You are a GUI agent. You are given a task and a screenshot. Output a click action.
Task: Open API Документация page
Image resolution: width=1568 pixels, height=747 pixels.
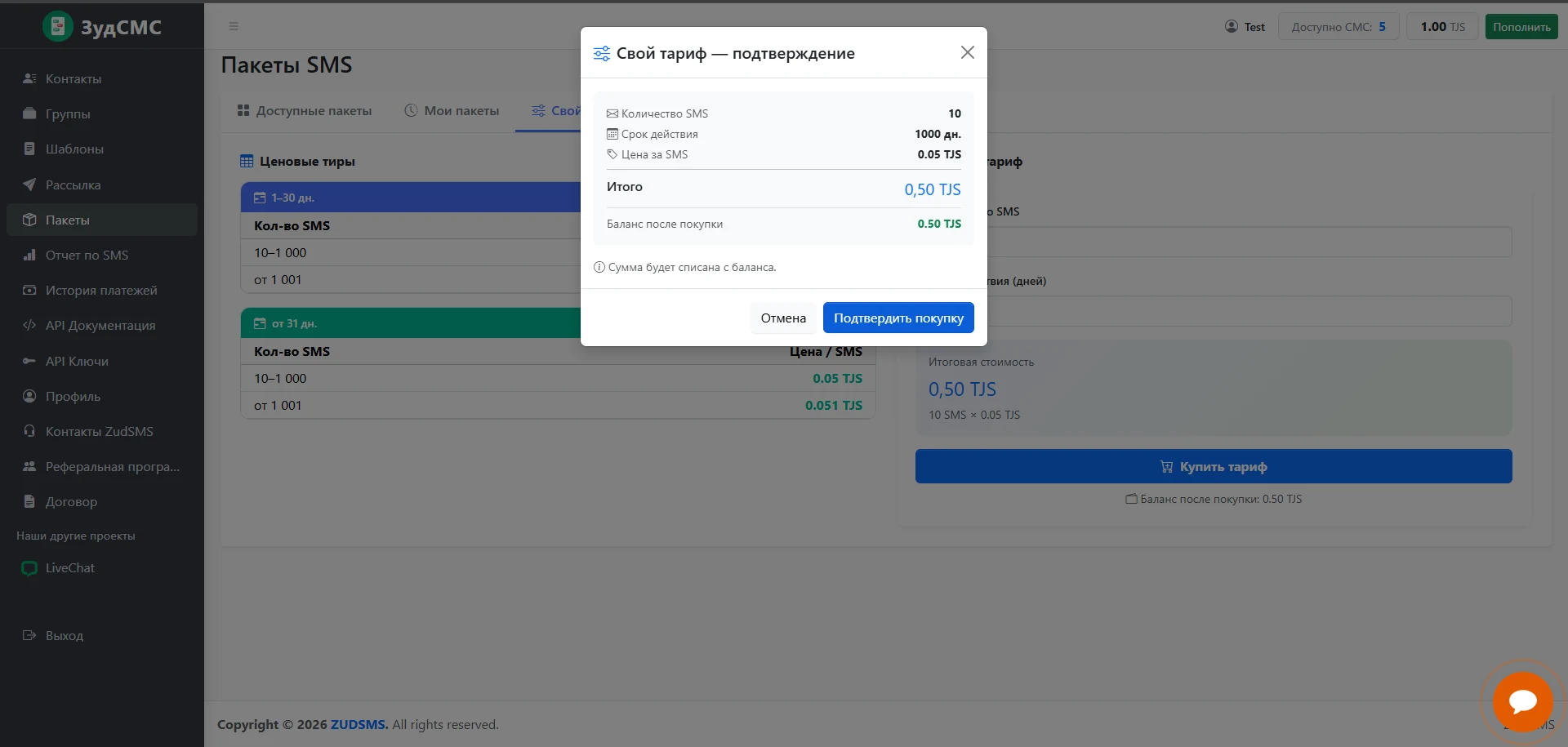click(x=102, y=325)
